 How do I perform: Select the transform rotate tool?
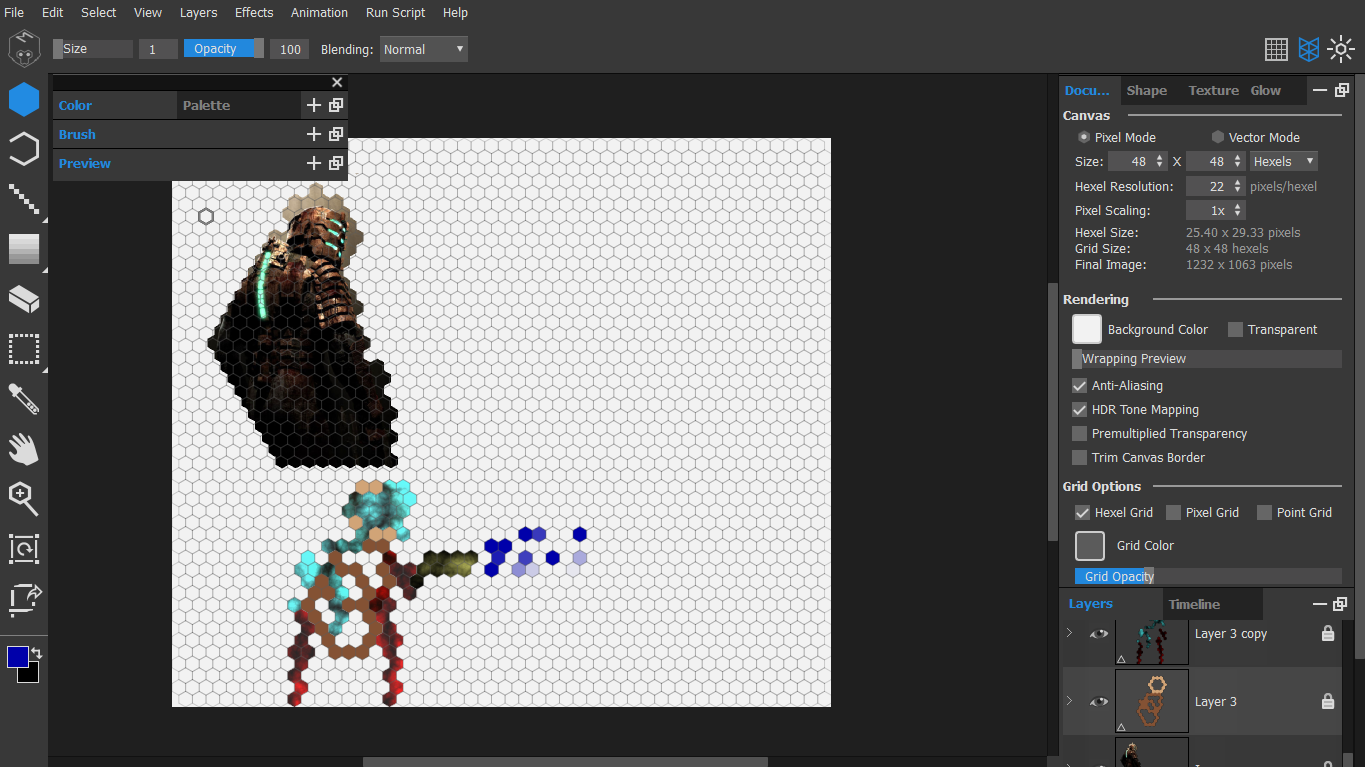[x=24, y=548]
